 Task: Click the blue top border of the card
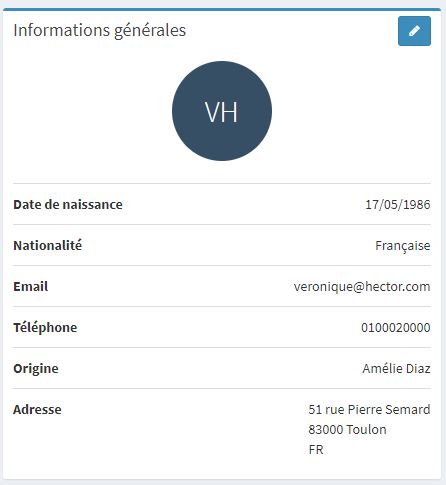pyautogui.click(x=222, y=10)
